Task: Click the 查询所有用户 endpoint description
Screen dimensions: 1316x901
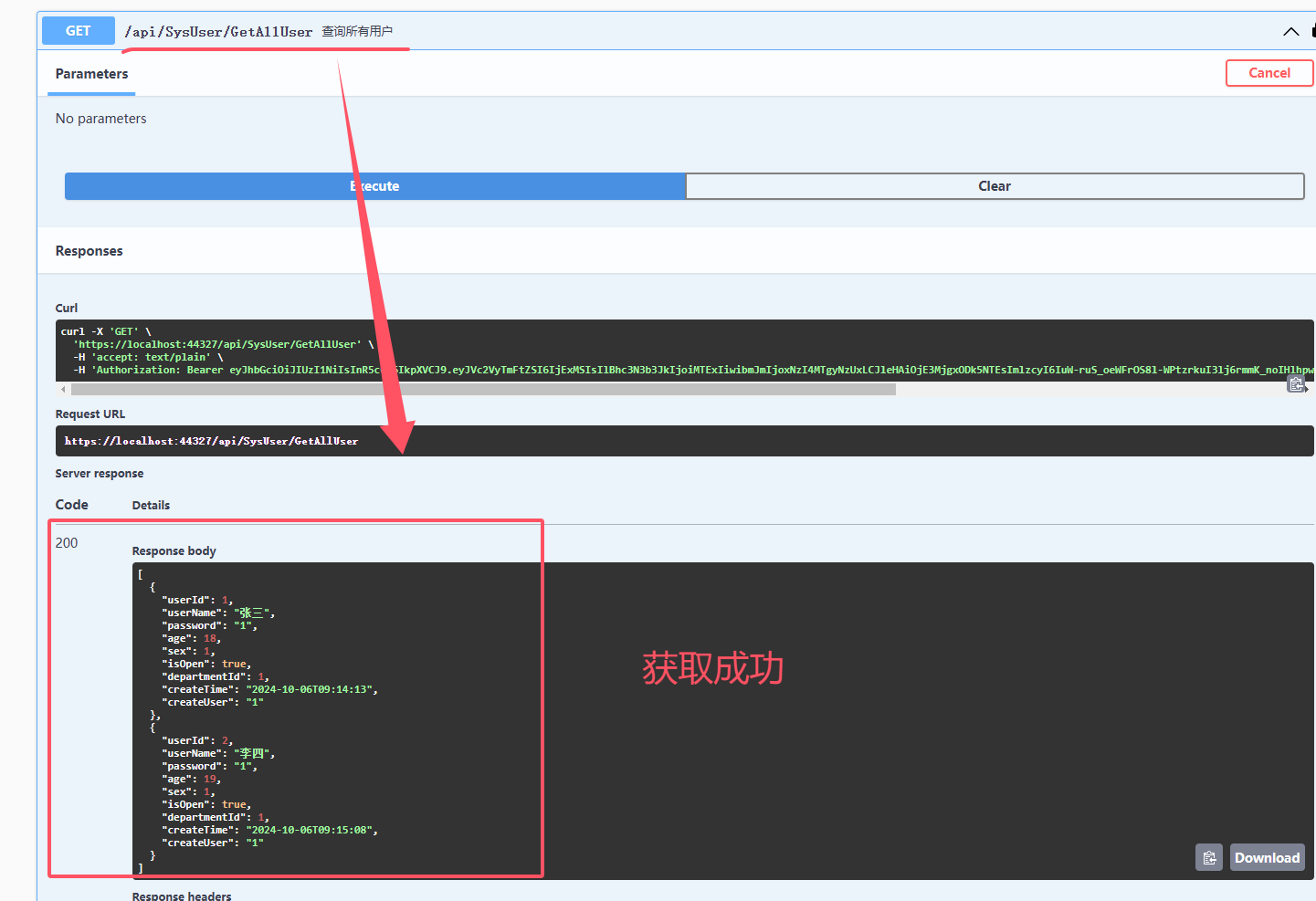Action: [x=357, y=32]
